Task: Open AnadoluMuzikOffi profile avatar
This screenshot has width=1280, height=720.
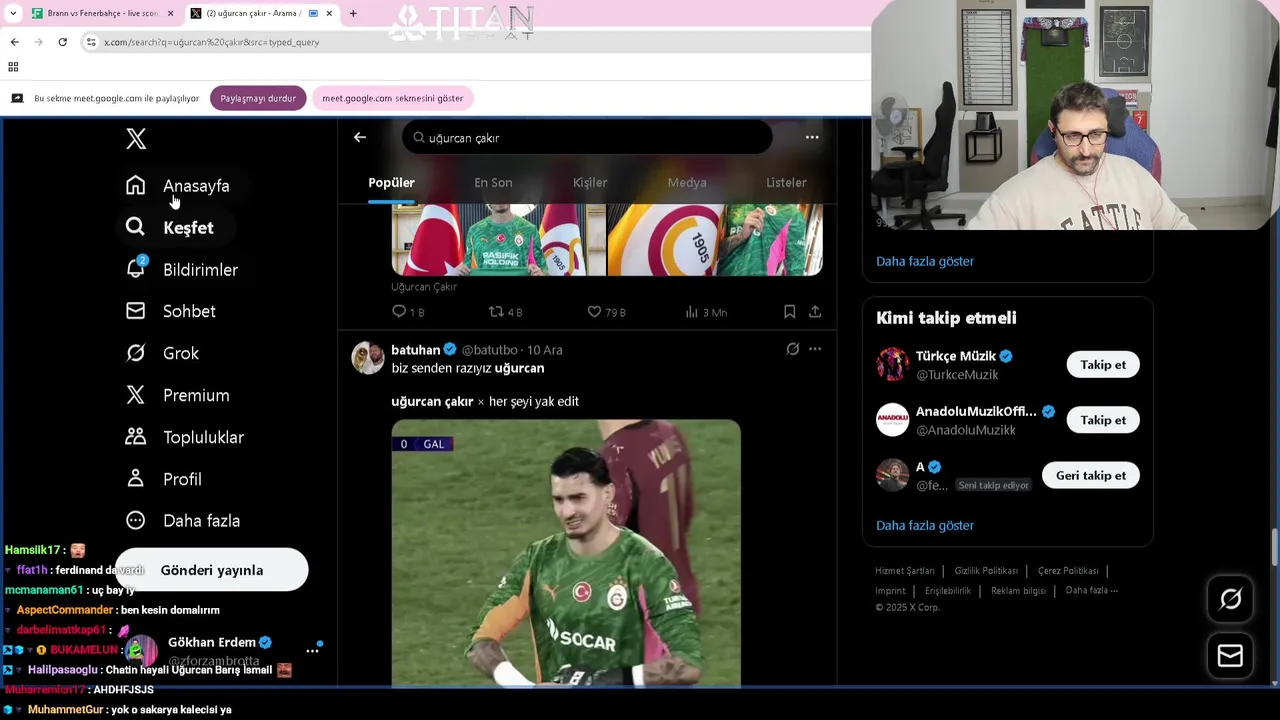Action: 892,420
